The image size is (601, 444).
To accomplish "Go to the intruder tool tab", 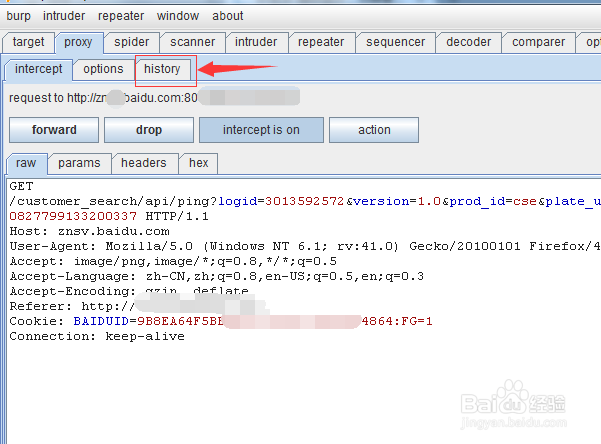I will click(256, 42).
